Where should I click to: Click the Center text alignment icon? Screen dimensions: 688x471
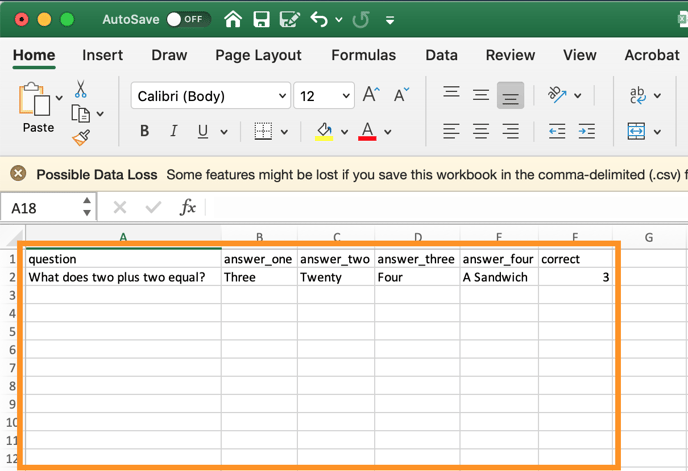coord(481,131)
